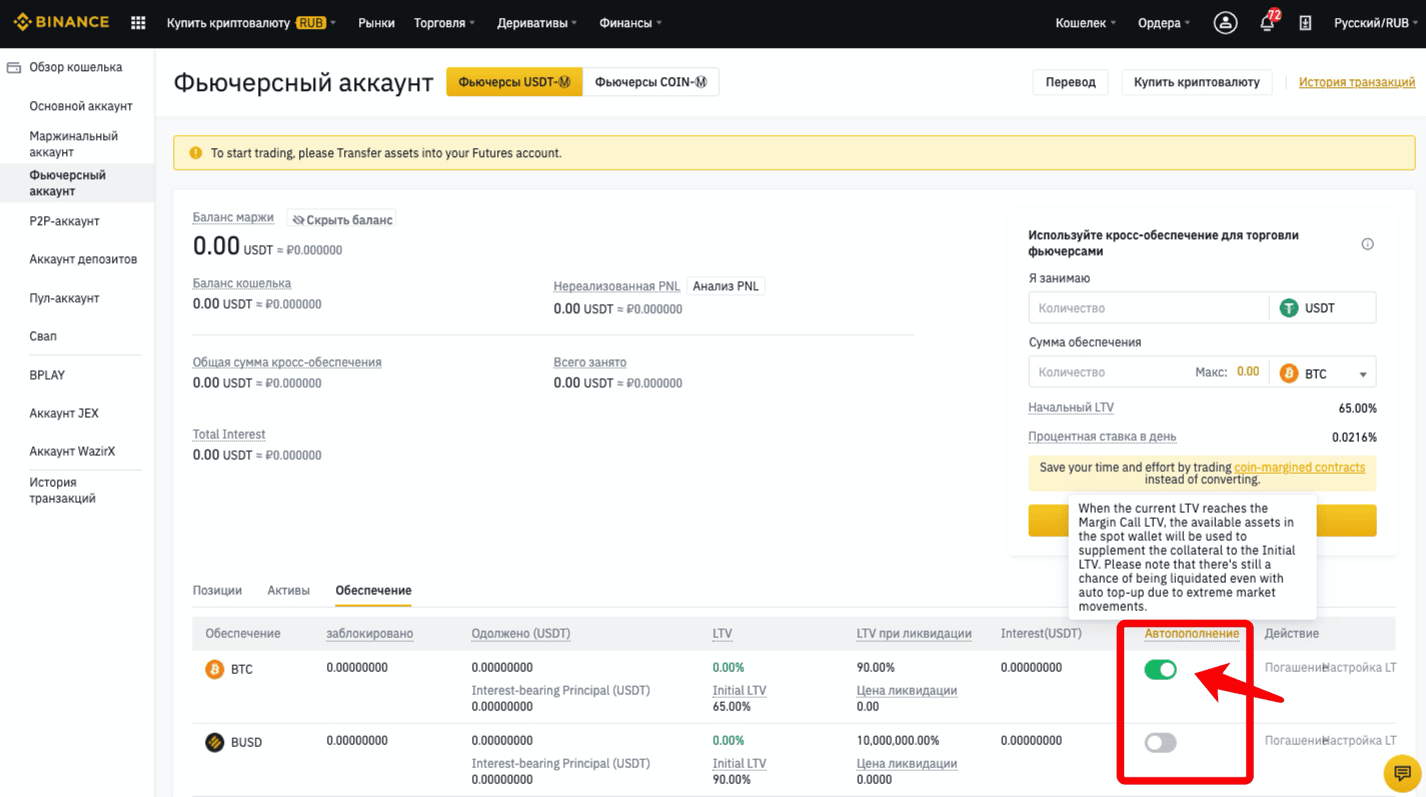This screenshot has height=797, width=1426.
Task: Click the wallet overview card icon
Action: (14, 68)
